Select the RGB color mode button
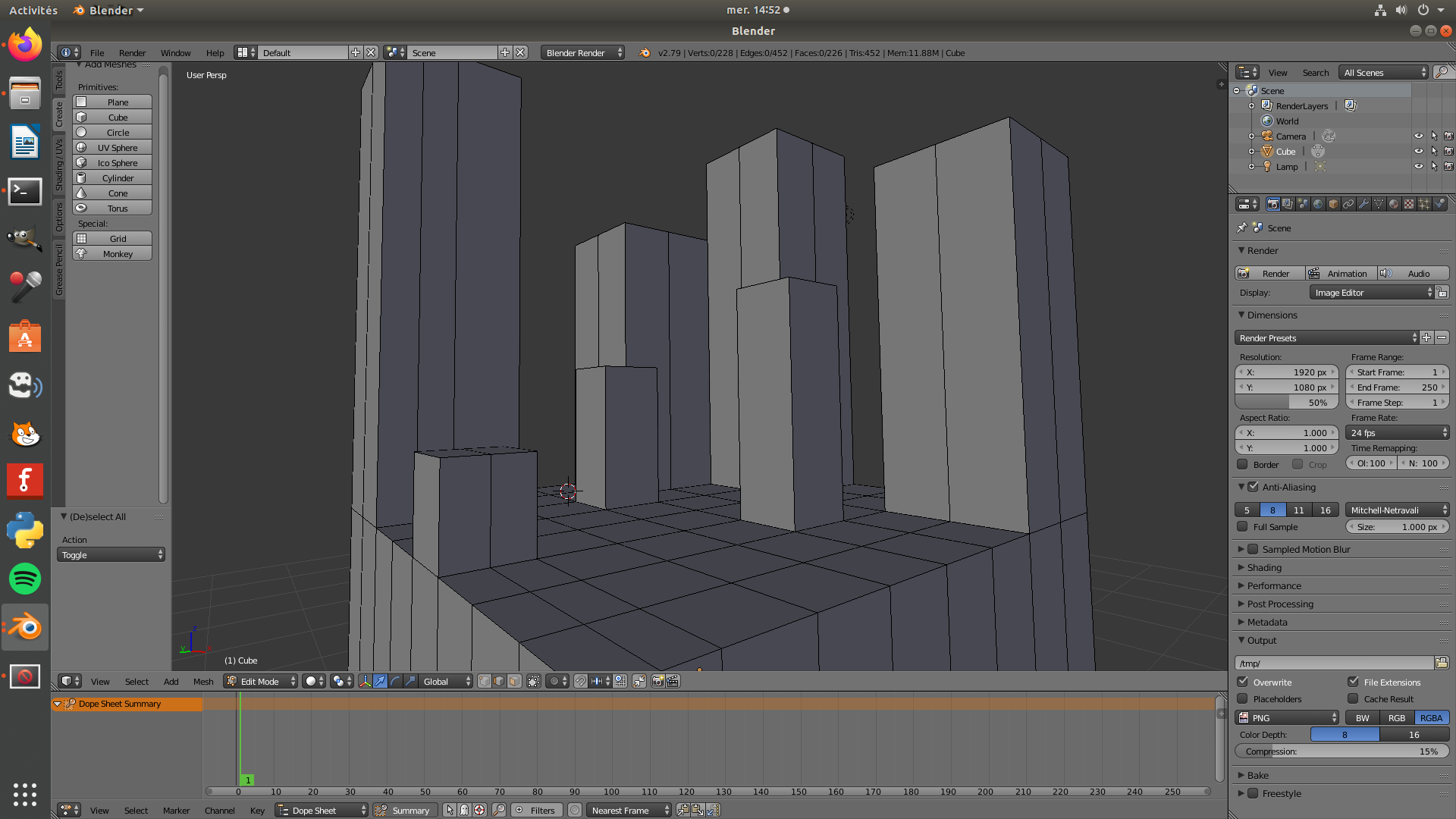Screen dimensions: 1456x819 1397,717
